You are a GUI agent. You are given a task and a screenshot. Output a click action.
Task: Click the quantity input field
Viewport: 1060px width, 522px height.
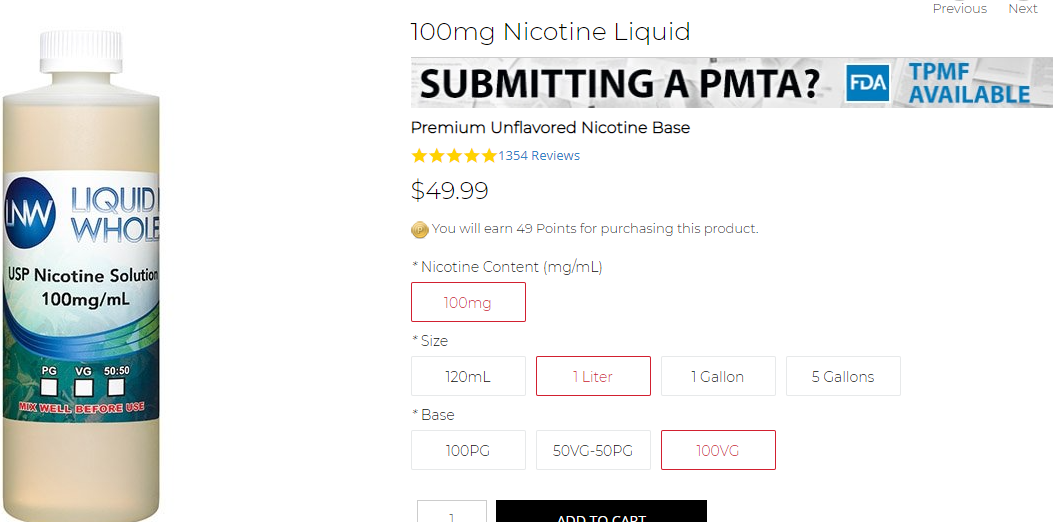(x=452, y=513)
